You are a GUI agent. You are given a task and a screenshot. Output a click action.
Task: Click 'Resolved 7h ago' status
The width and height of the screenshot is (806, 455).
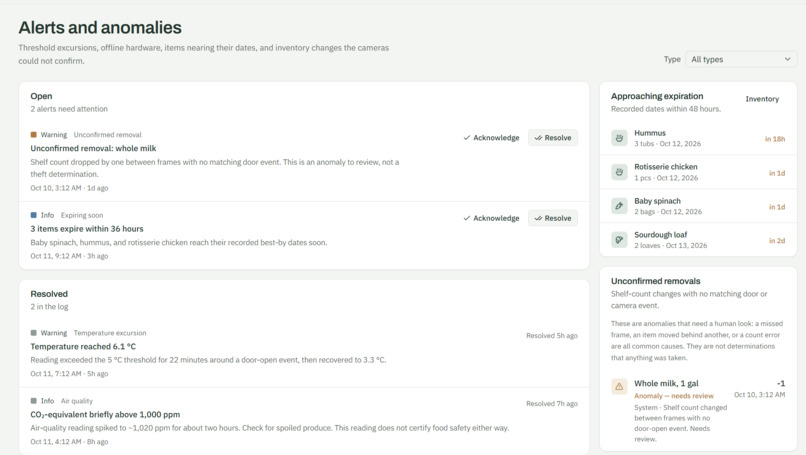tap(552, 404)
